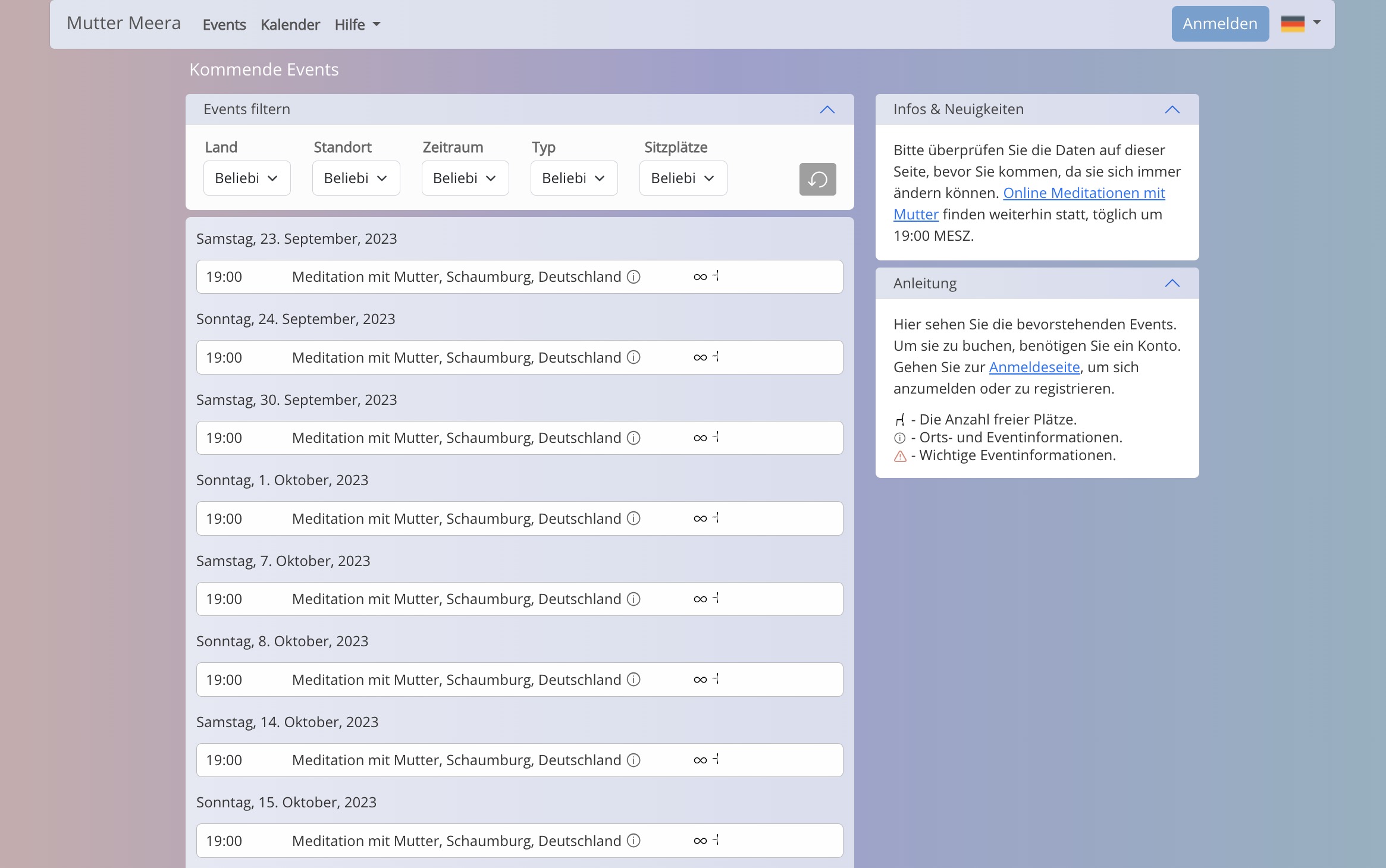Open the Sitzplätze filter dropdown
1386x868 pixels.
pos(682,178)
